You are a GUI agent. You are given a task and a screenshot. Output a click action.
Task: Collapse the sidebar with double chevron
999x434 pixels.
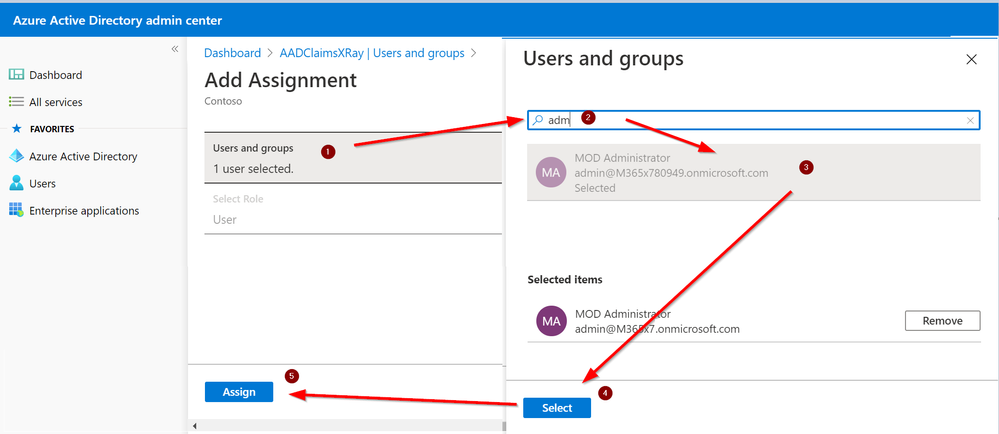click(175, 49)
